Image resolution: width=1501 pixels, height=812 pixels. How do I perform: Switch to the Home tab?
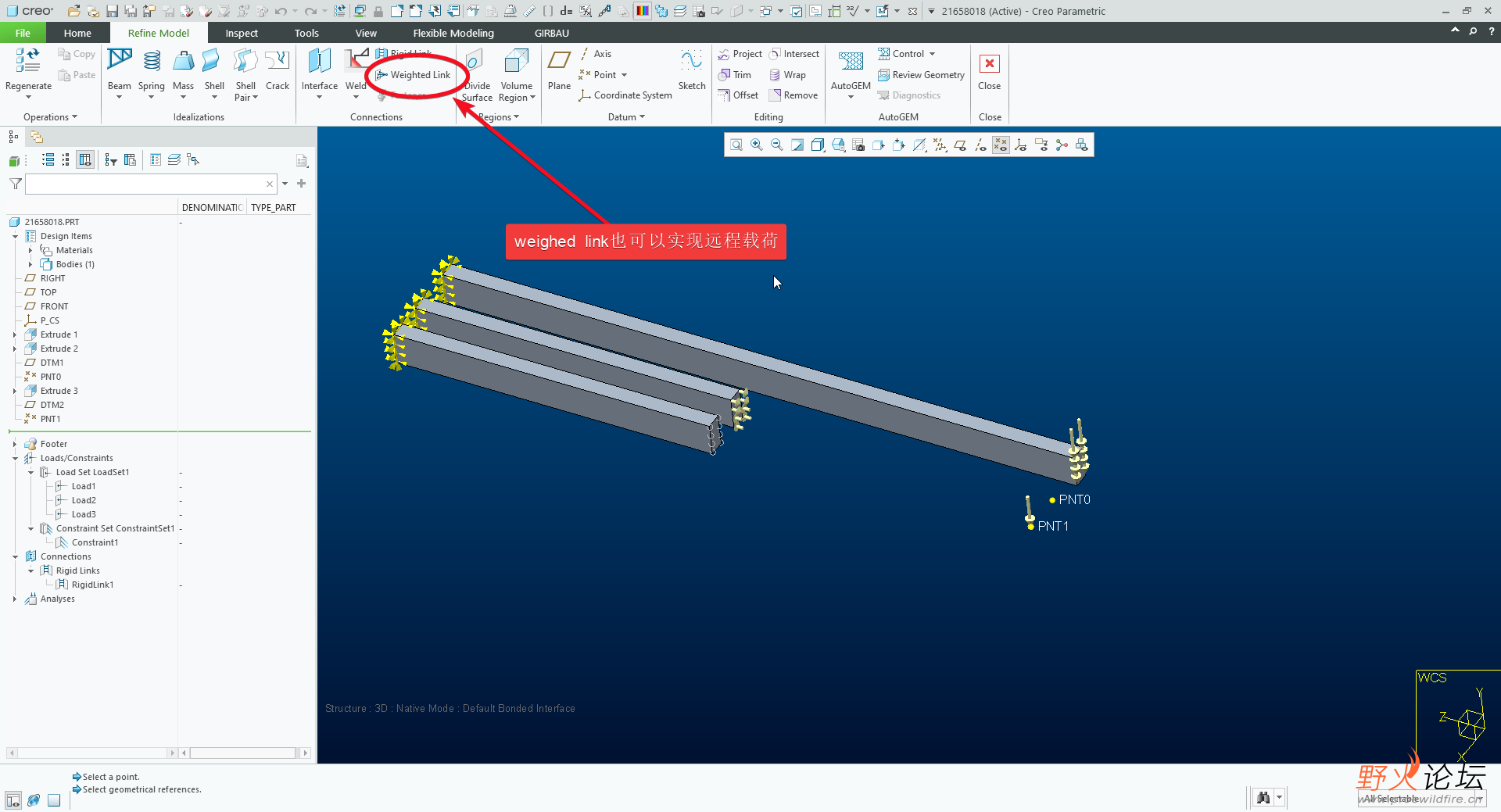coord(77,33)
